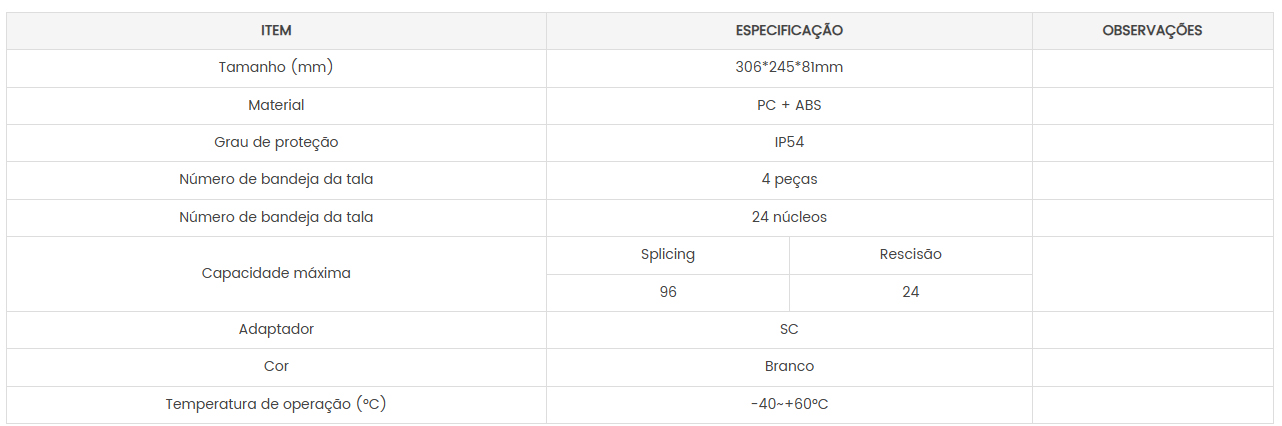Screen dimensions: 1282x426
Task: Select the Splicing sub-header cell
Action: click(x=668, y=255)
